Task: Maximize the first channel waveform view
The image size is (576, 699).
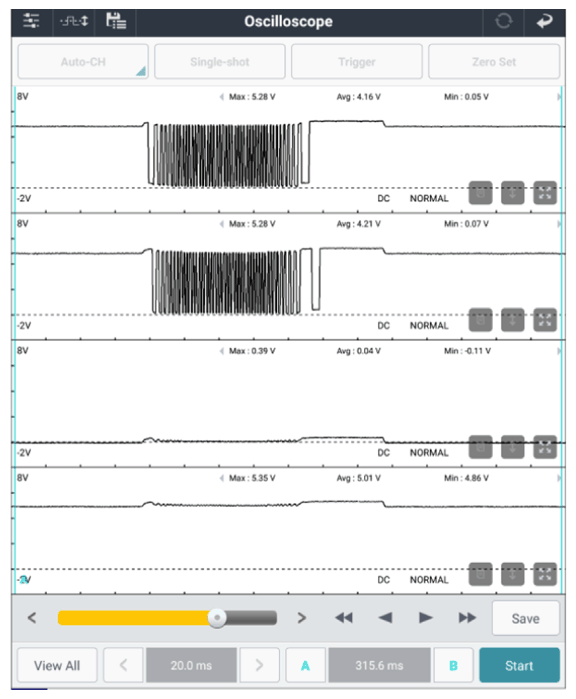Action: tap(545, 193)
